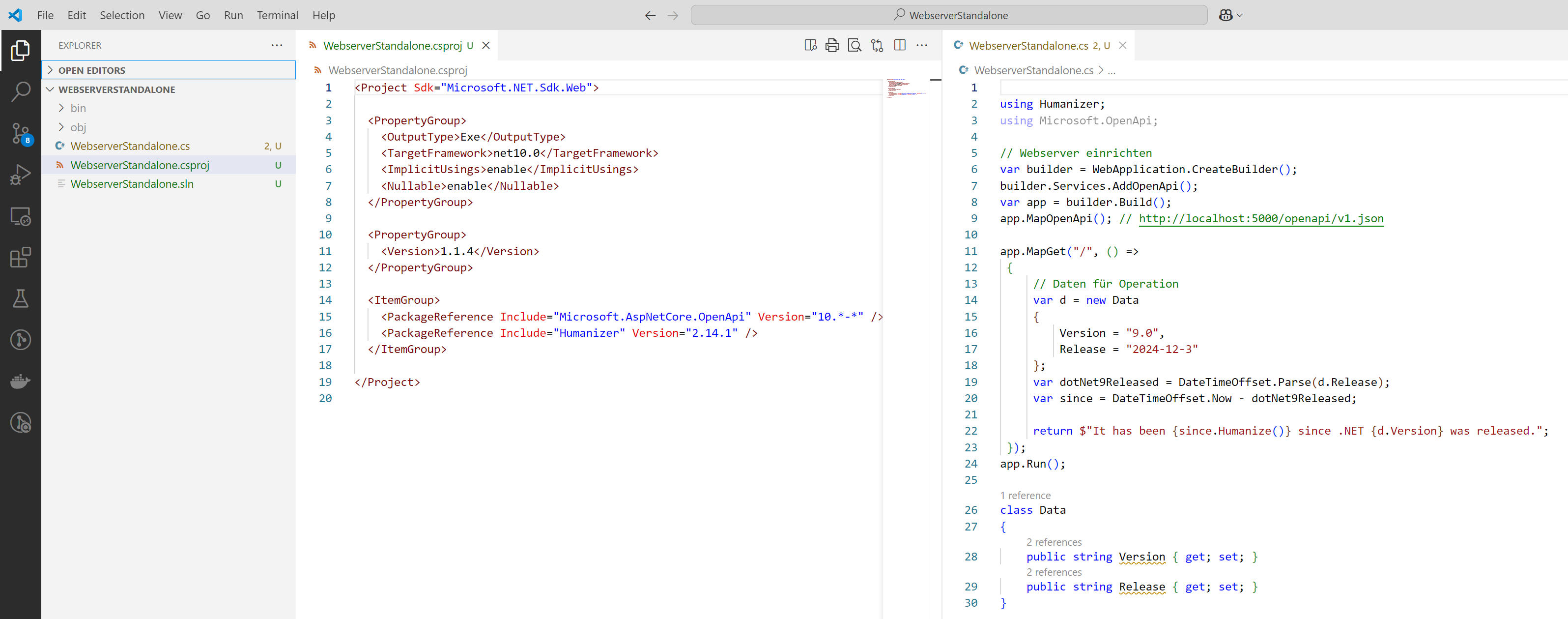Open Copilot dropdown arrow in title bar

(x=1240, y=15)
